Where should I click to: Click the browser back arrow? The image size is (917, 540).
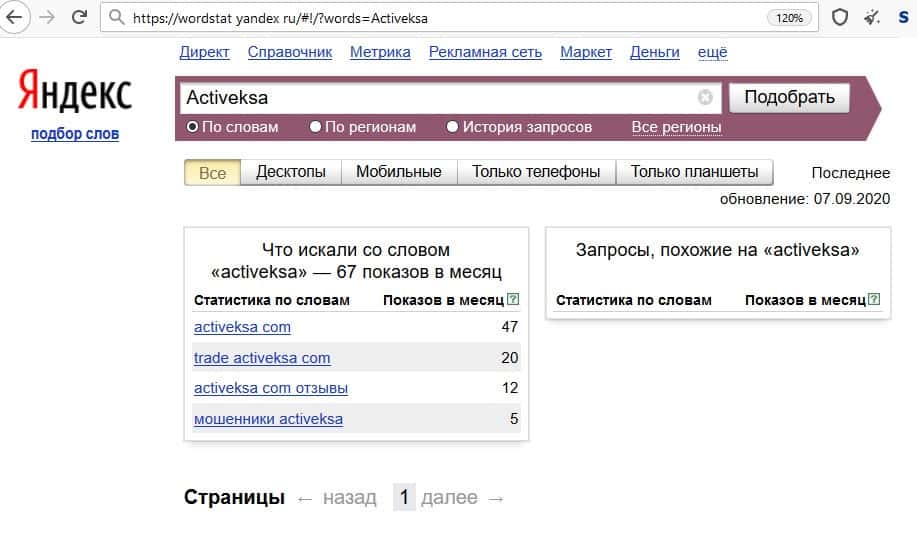14,17
